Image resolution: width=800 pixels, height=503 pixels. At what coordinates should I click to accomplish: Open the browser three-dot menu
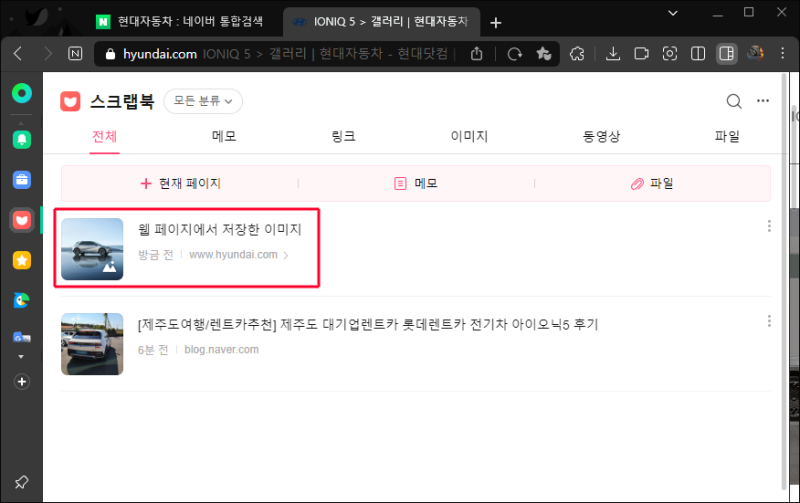click(783, 53)
